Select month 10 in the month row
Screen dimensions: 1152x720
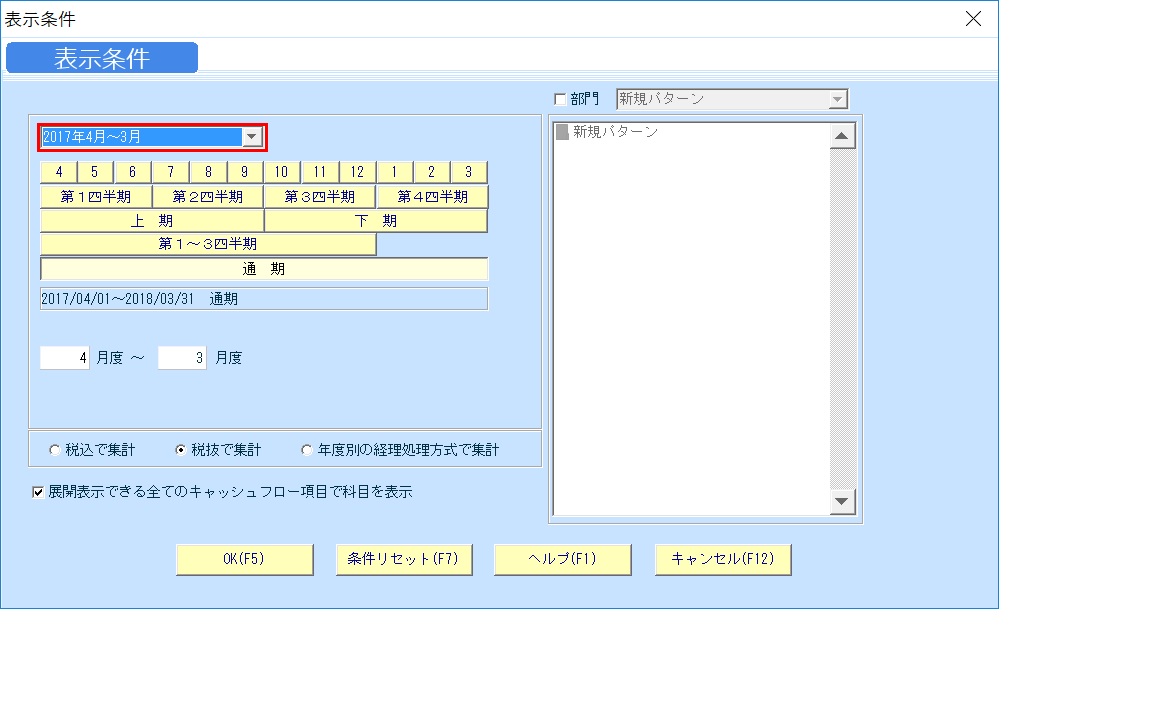tap(282, 171)
